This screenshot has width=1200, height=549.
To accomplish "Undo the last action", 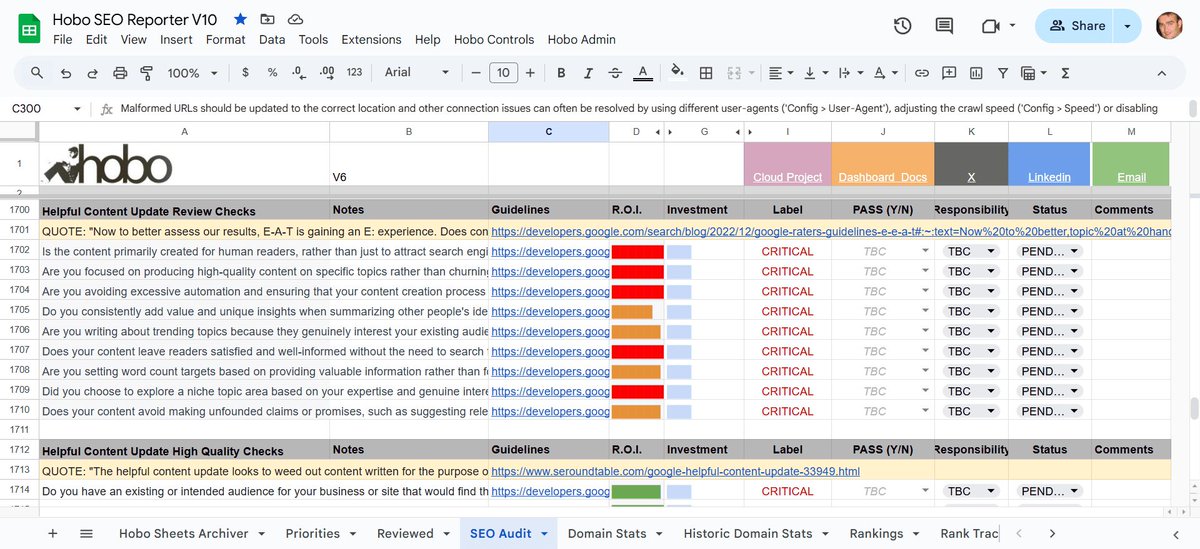I will pyautogui.click(x=65, y=73).
